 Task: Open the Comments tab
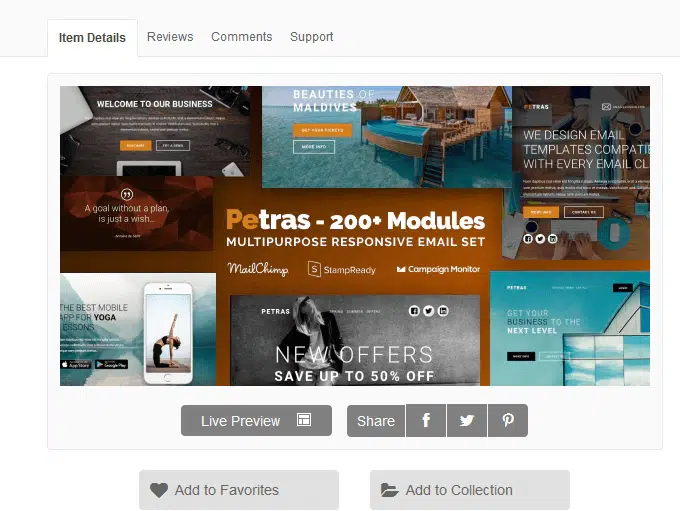point(242,37)
